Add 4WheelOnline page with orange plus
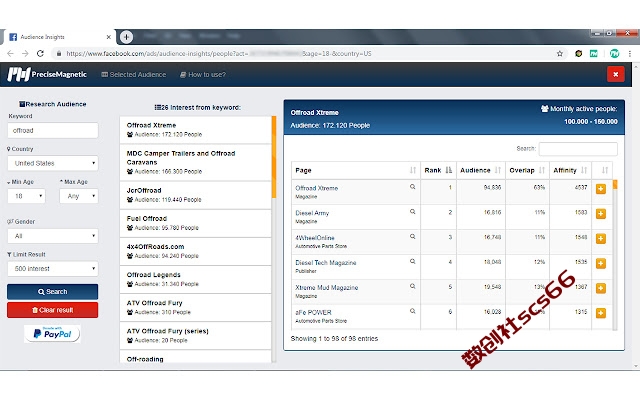 (x=601, y=239)
